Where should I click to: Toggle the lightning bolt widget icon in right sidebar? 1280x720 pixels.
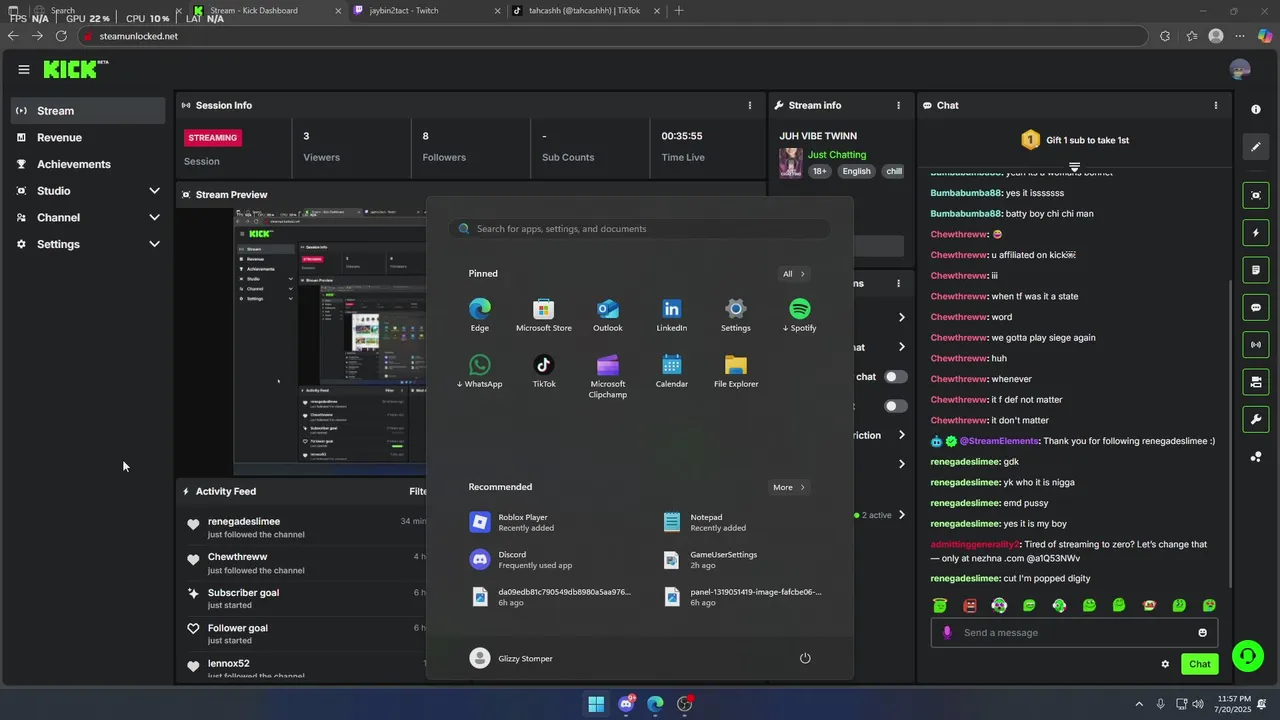[x=1256, y=233]
